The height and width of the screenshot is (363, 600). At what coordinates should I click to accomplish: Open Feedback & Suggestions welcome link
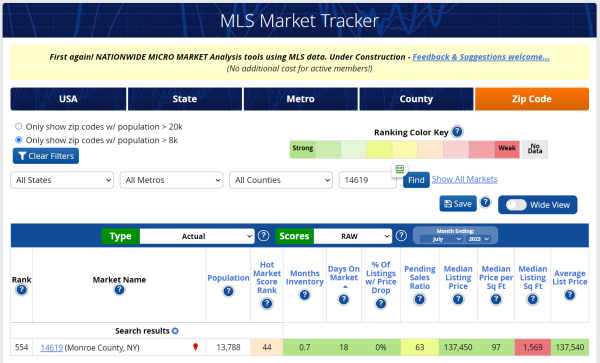click(x=481, y=57)
